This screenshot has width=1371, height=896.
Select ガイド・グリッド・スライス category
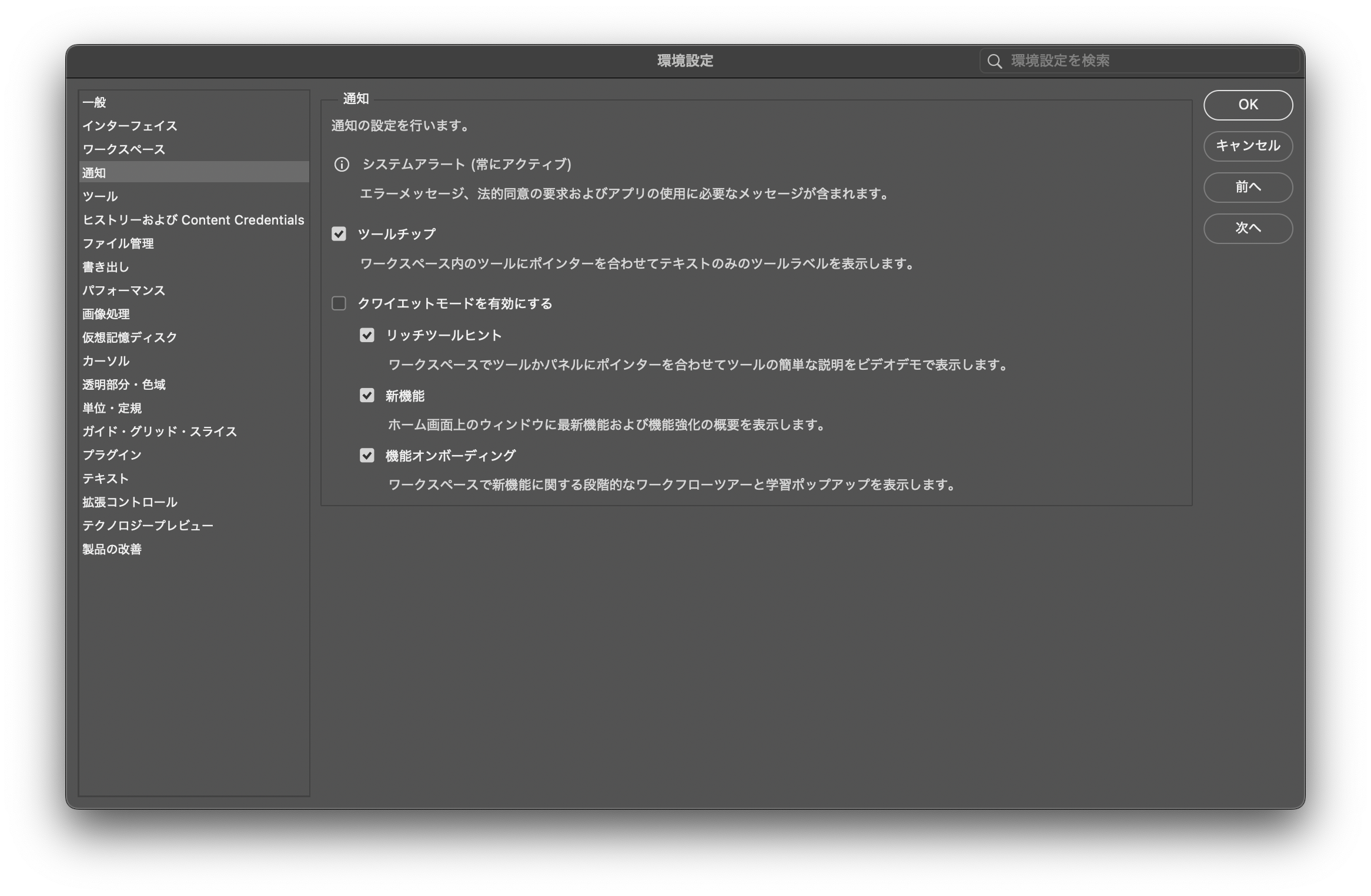pyautogui.click(x=159, y=432)
